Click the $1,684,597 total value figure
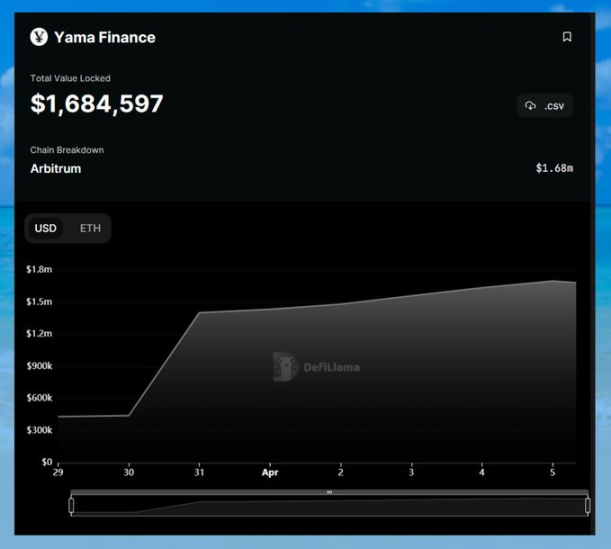 pyautogui.click(x=97, y=104)
